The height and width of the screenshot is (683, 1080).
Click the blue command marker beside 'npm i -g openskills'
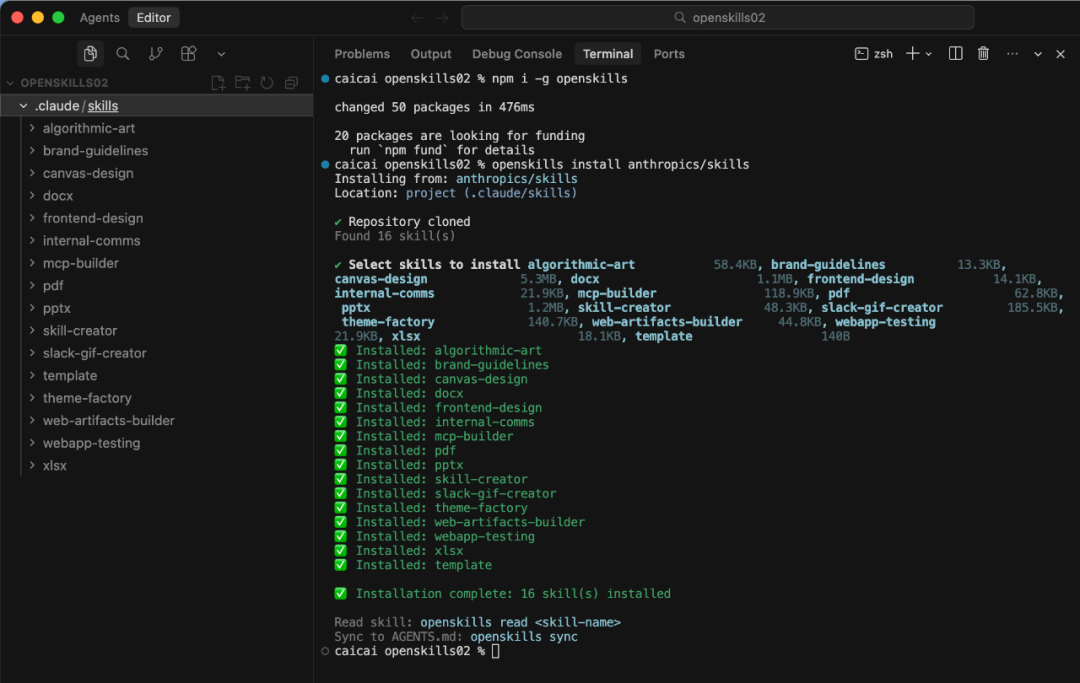(x=325, y=78)
